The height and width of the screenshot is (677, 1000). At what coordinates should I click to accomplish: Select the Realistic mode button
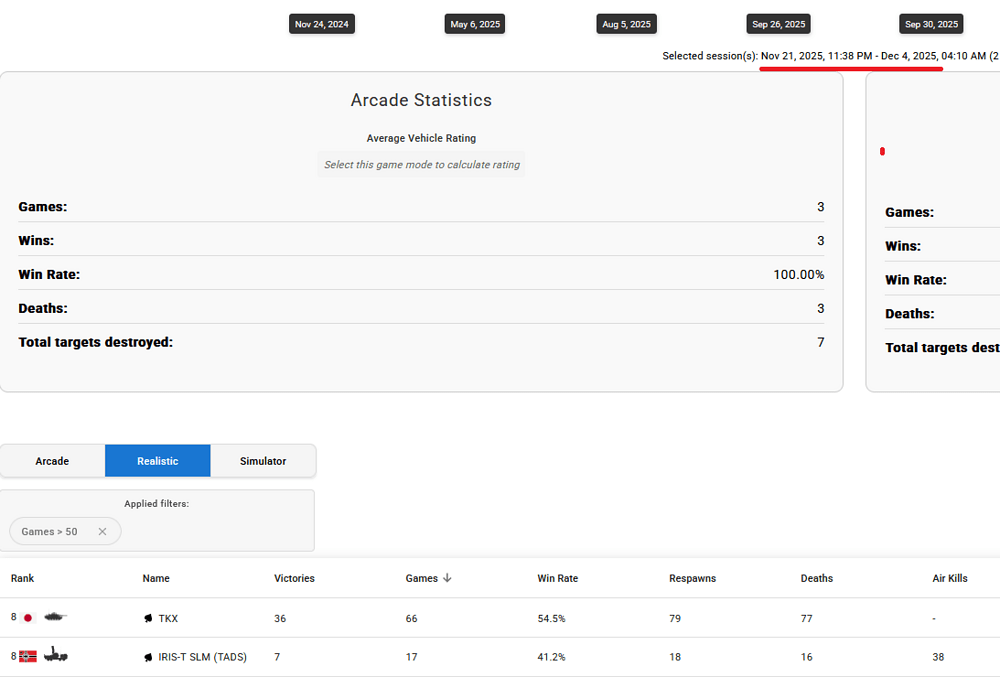(x=158, y=461)
